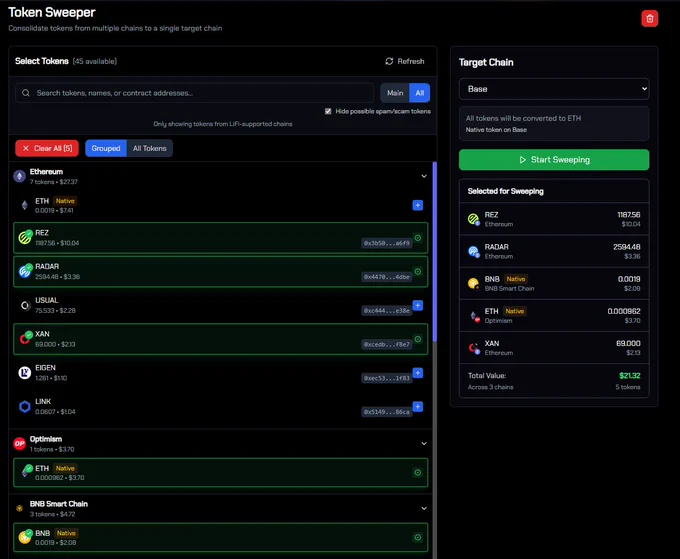680x559 pixels.
Task: Click REZ icon in Selected for Sweeping
Action: (x=473, y=219)
